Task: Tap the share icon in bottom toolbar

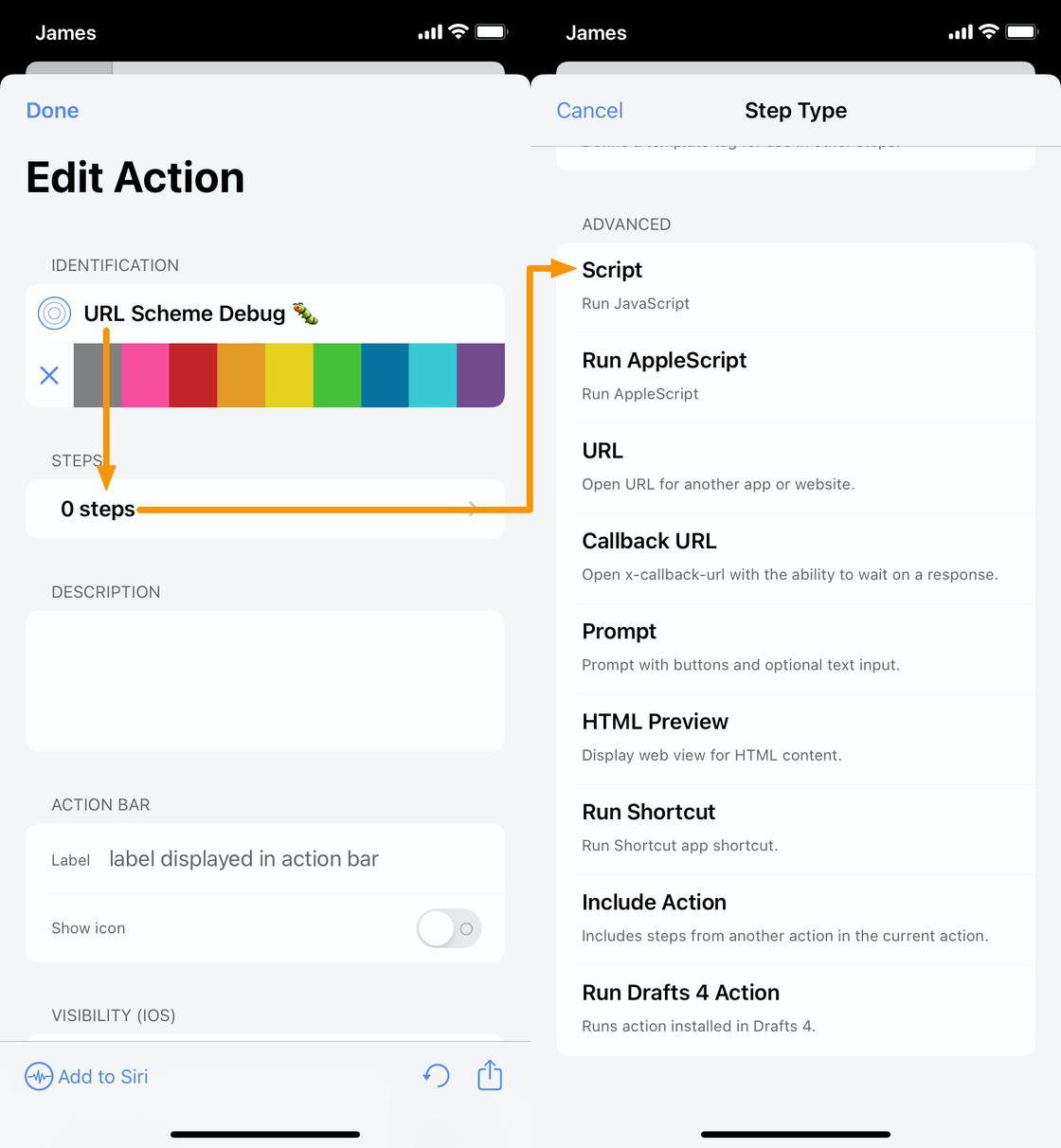Action: click(490, 1075)
